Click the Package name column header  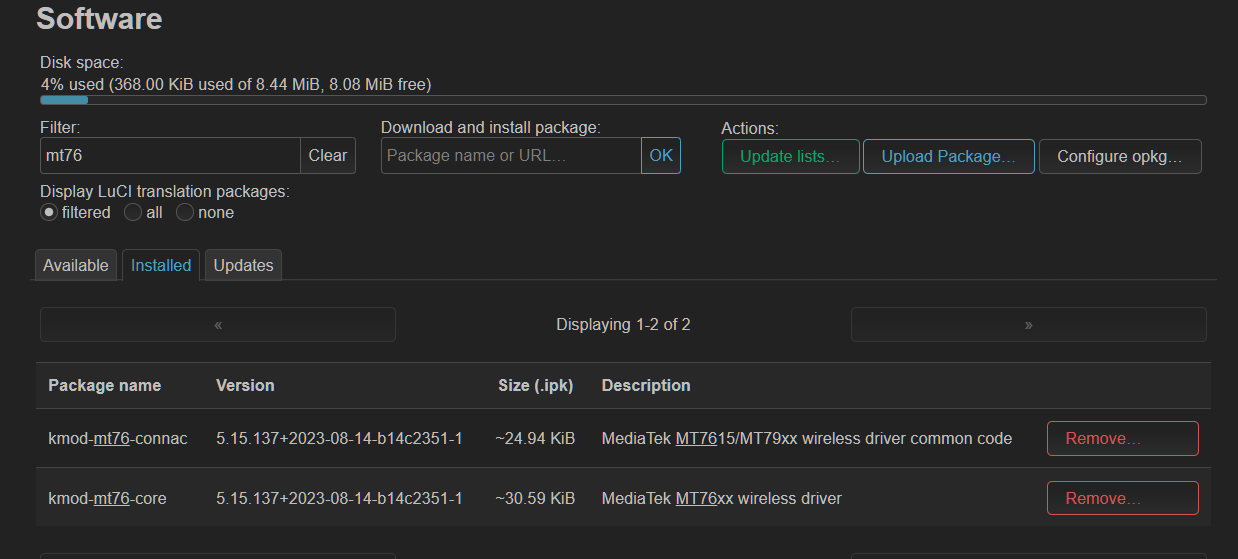(105, 385)
